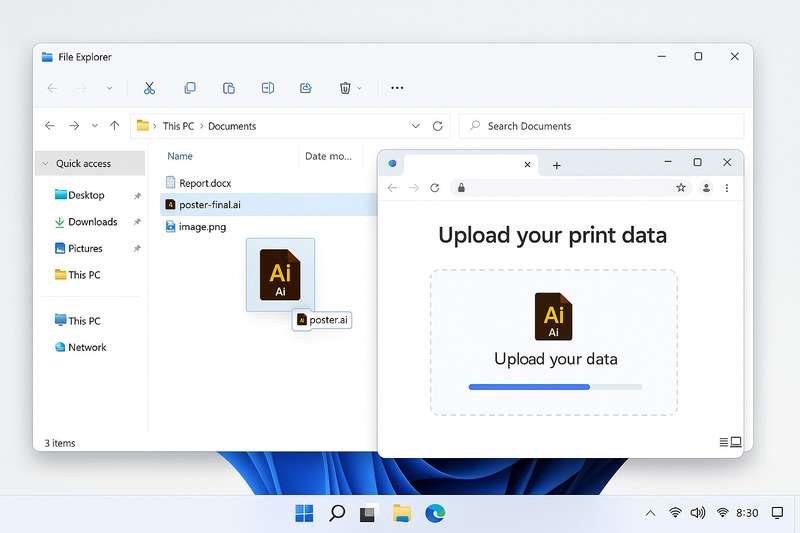Viewport: 800px width, 533px height.
Task: Go up one folder level
Action: pos(115,125)
